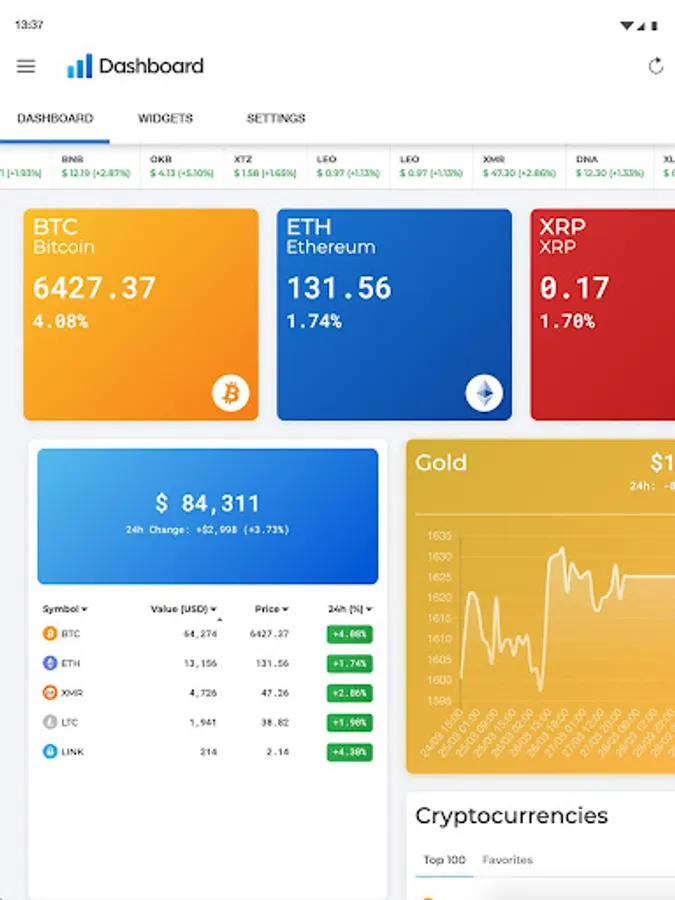Click the Gold chart title
Screen dimensions: 675x900
pos(441,463)
